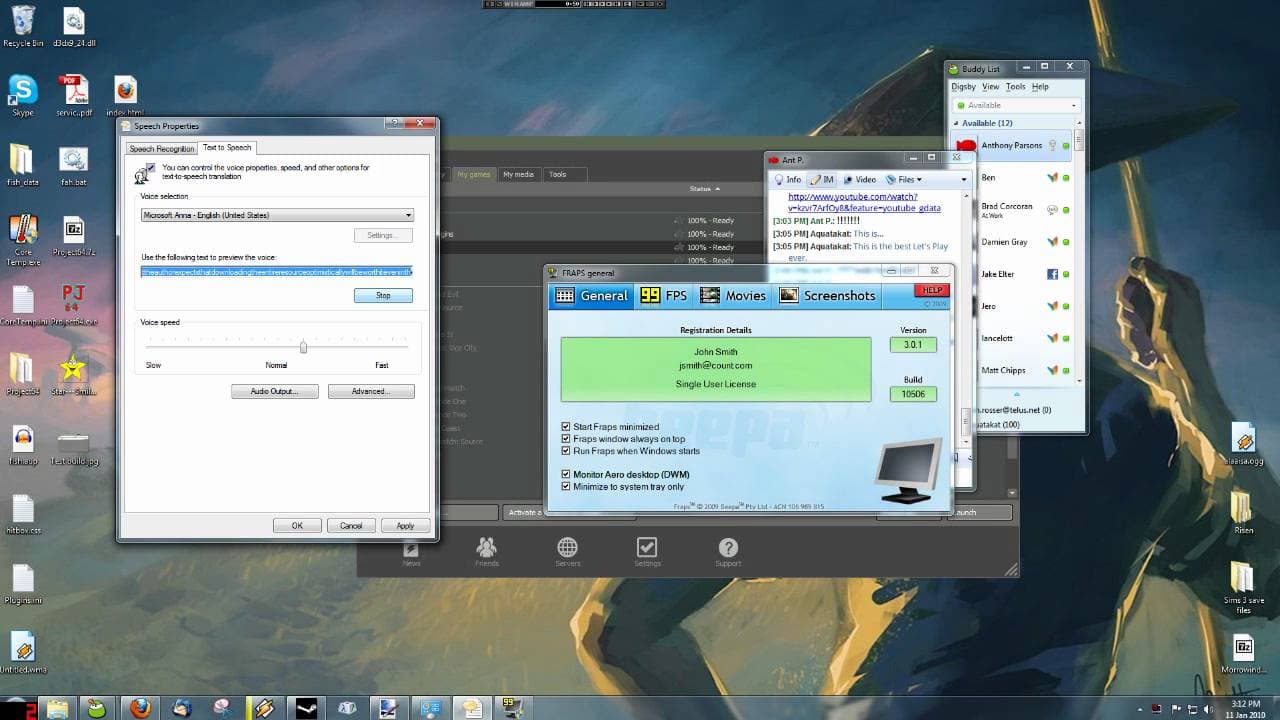Viewport: 1280px width, 720px height.
Task: Select the Text to Speech tab
Action: (x=227, y=147)
